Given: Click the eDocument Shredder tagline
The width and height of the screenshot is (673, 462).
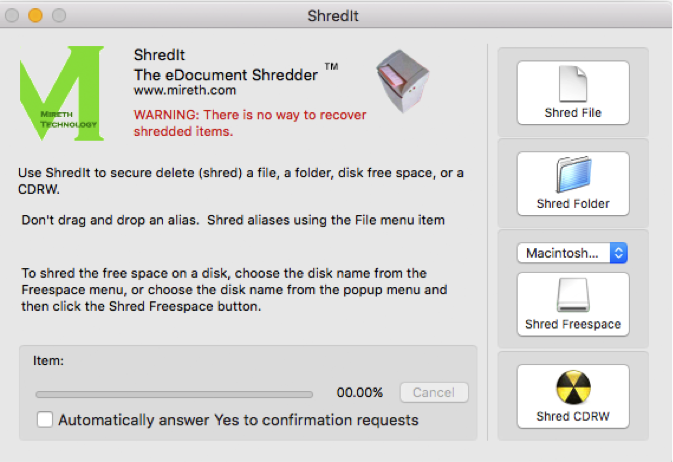Looking at the screenshot, I should tap(225, 75).
